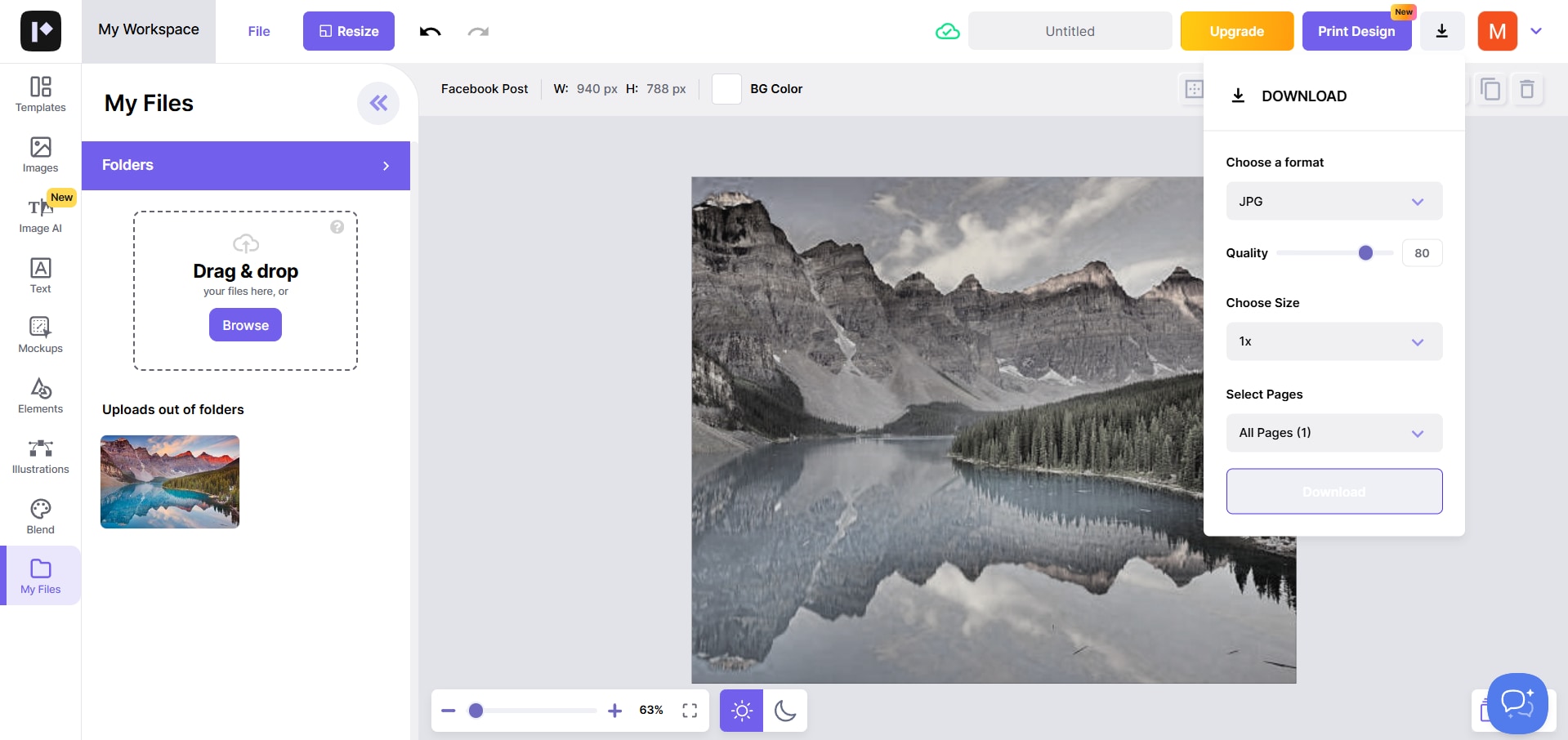
Task: Open the account menu chevron
Action: (x=1536, y=31)
